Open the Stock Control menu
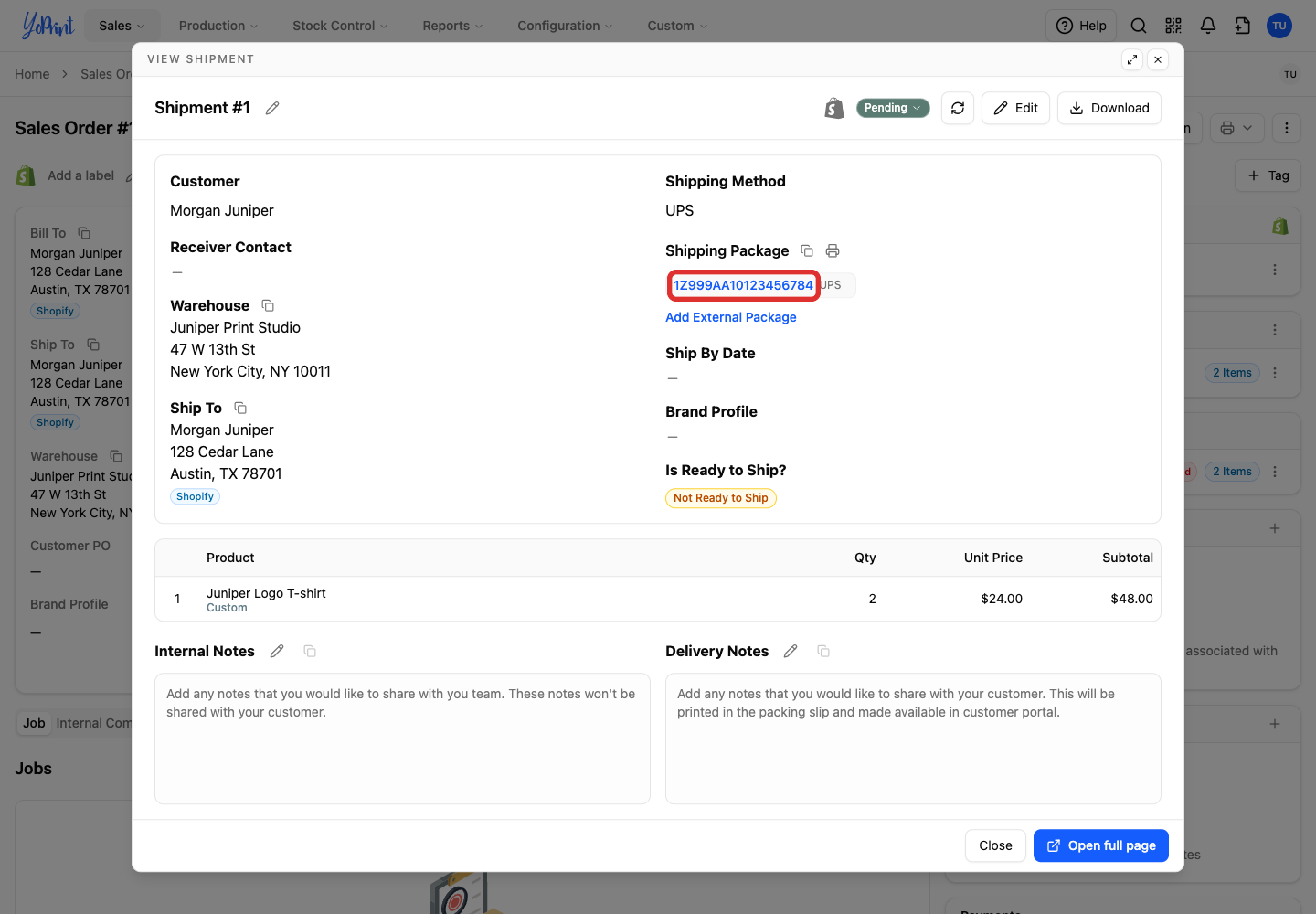 tap(340, 26)
